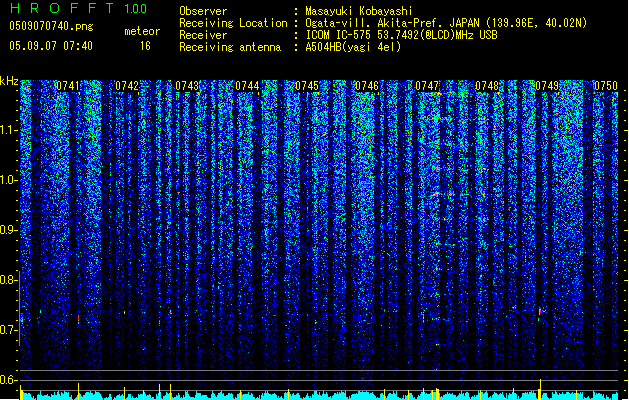629x400 pixels.
Task: Click the observer name Masayuki Kobayashi
Action: [x=359, y=11]
